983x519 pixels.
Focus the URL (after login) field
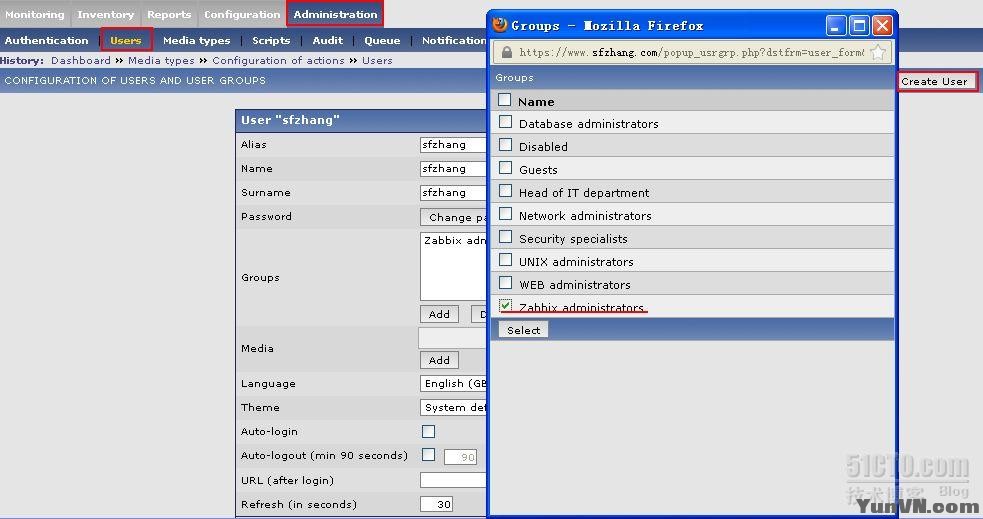click(x=453, y=480)
